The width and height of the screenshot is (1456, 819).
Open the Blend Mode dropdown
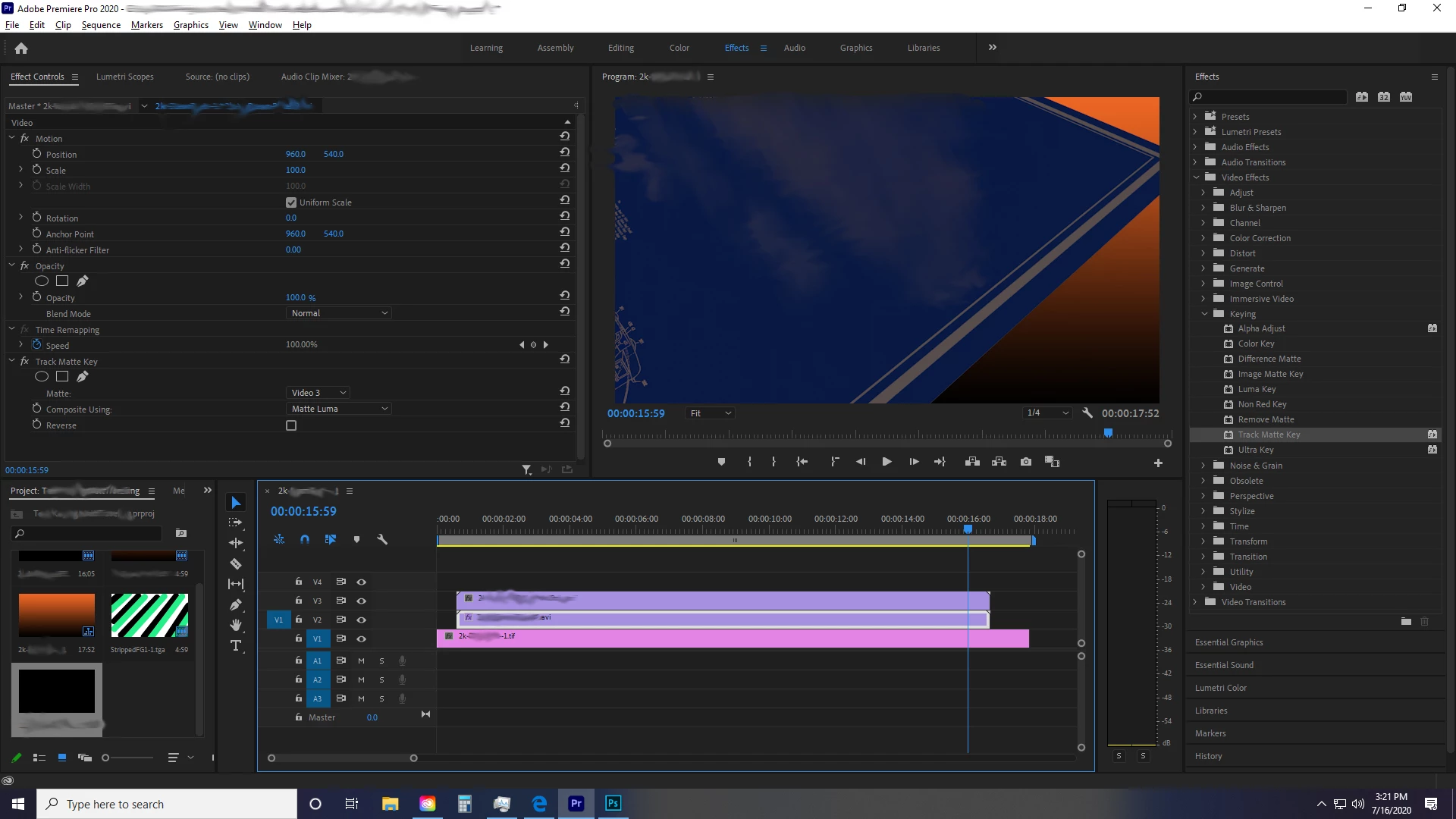coord(338,313)
